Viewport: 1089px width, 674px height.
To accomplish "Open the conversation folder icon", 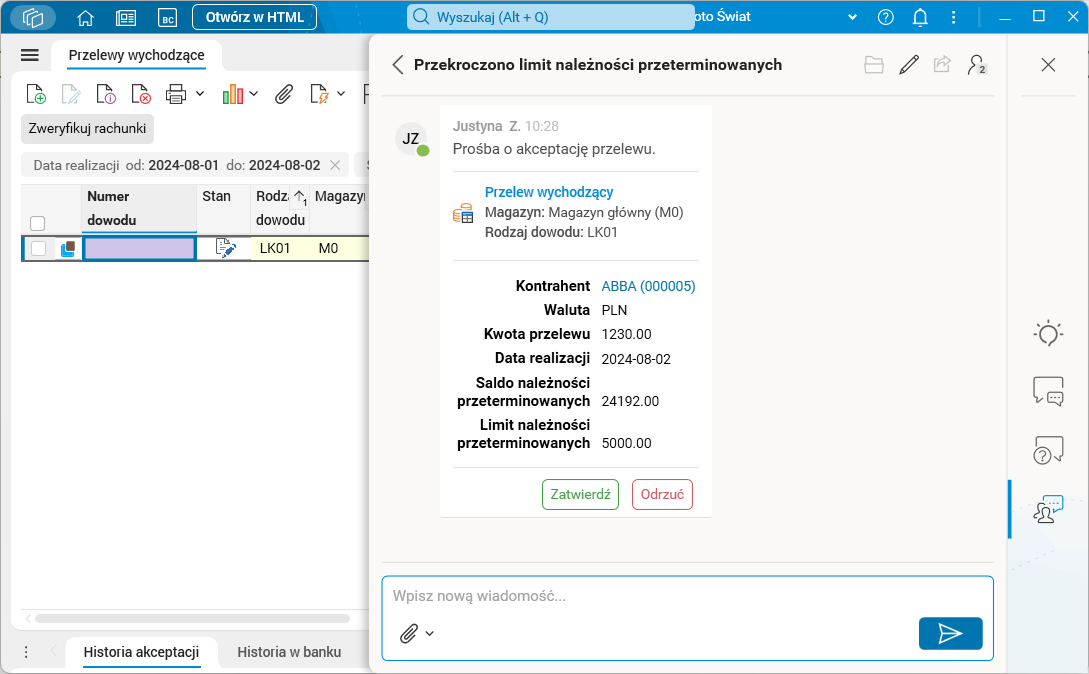I will (x=874, y=65).
